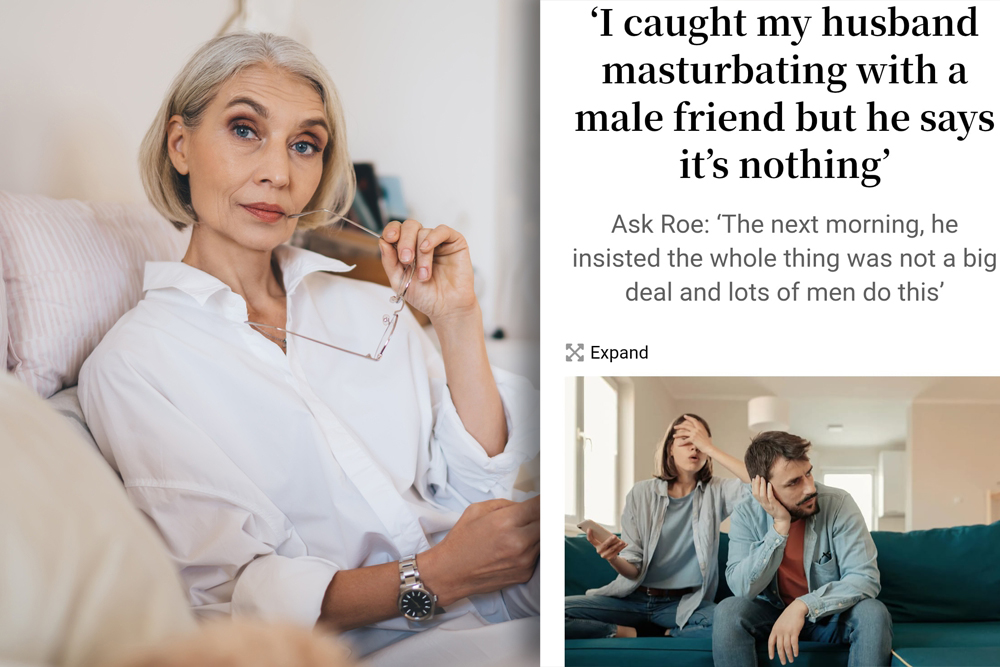Click the 'Ask Roe:' text in the subheading

[660, 224]
